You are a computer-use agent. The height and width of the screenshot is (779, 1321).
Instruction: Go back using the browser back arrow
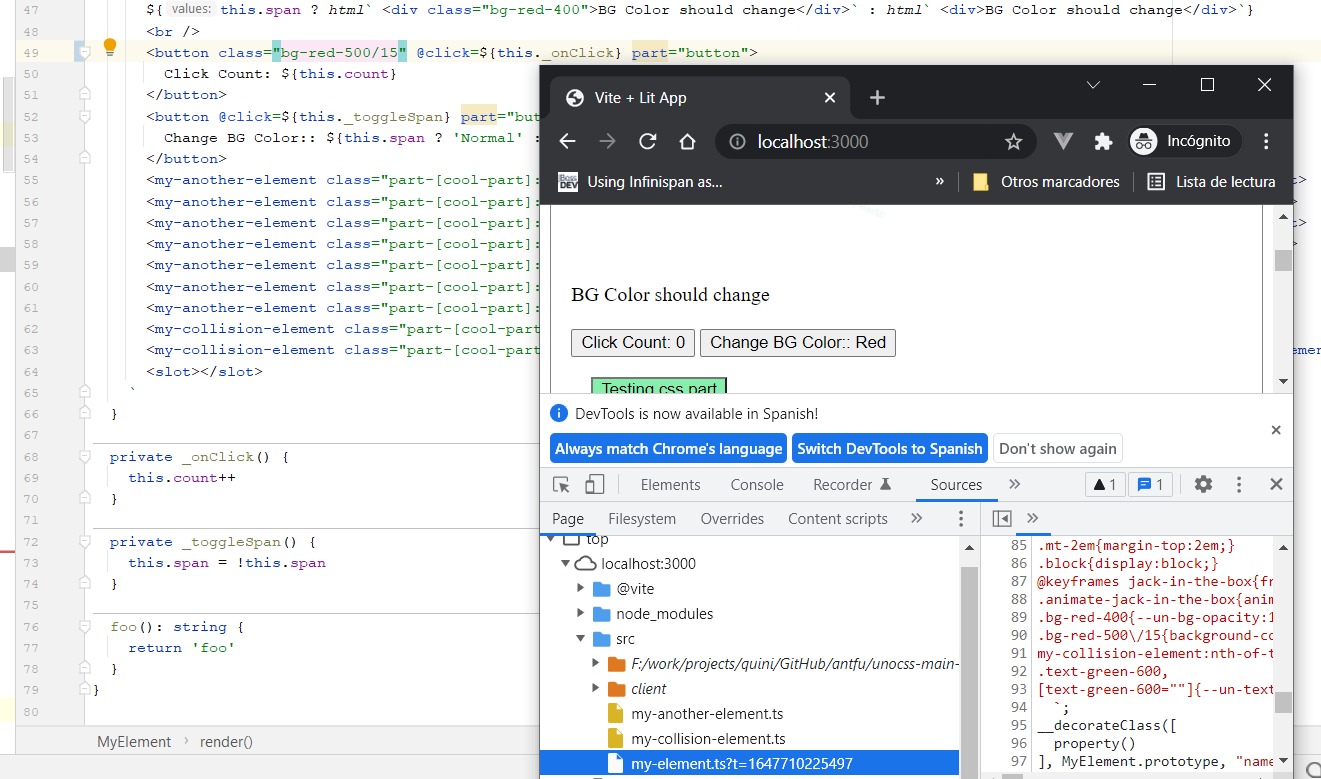[x=566, y=142]
